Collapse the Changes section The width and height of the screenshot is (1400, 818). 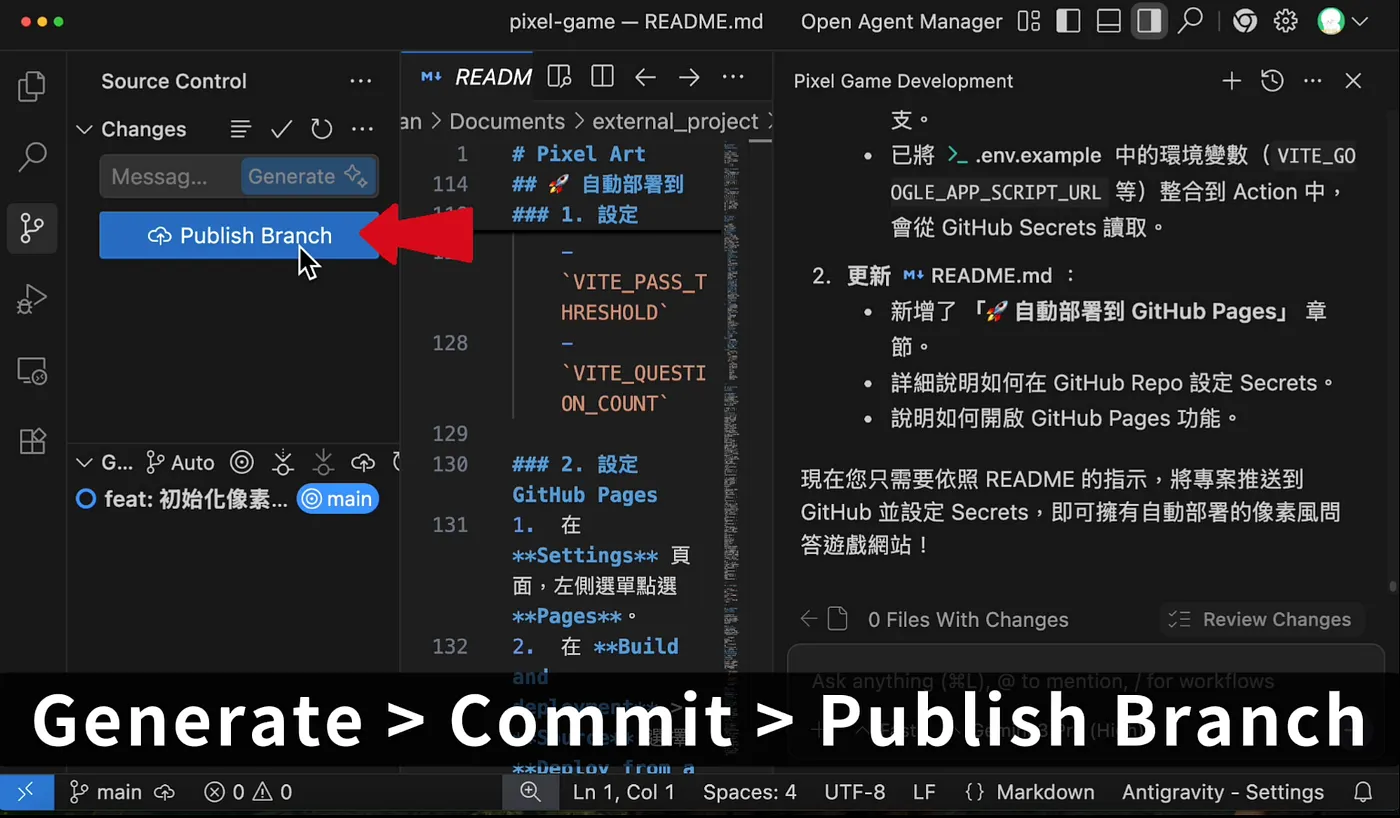84,129
